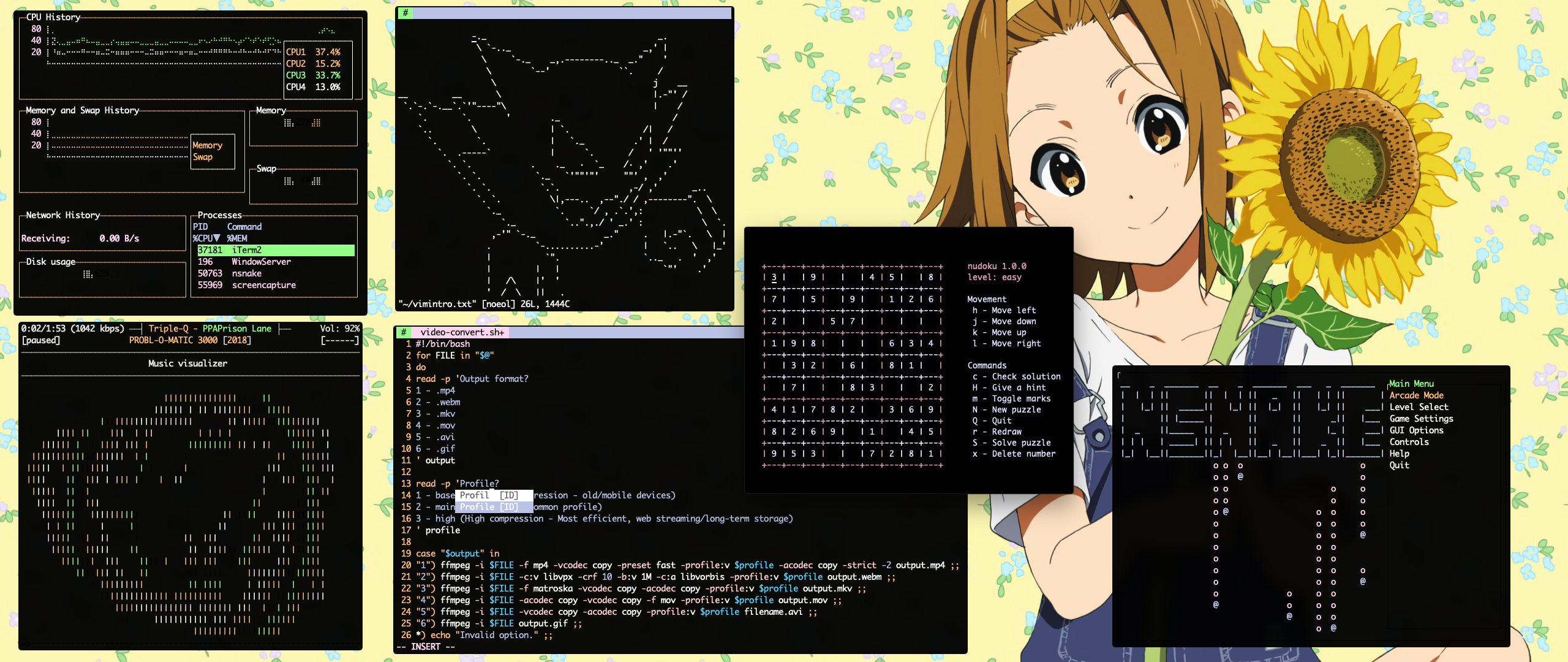
Task: Click the Memory legend label
Action: [207, 145]
